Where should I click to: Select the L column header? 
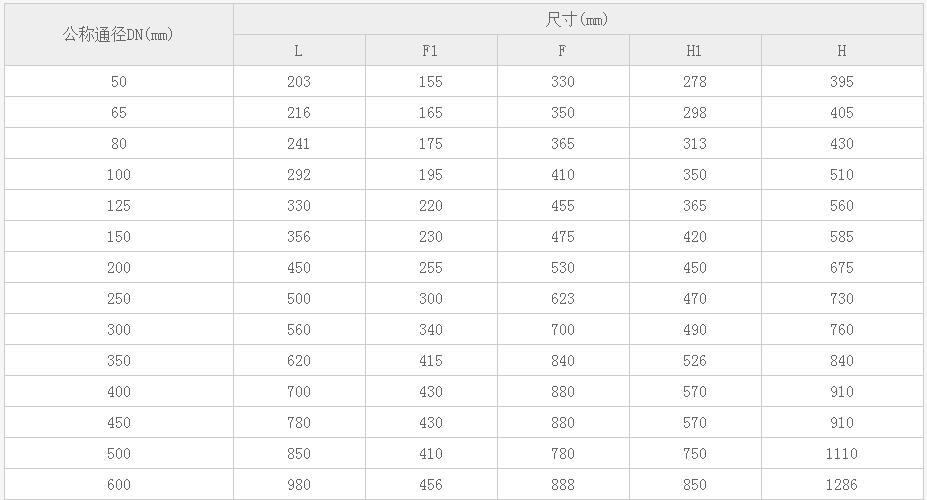(299, 51)
